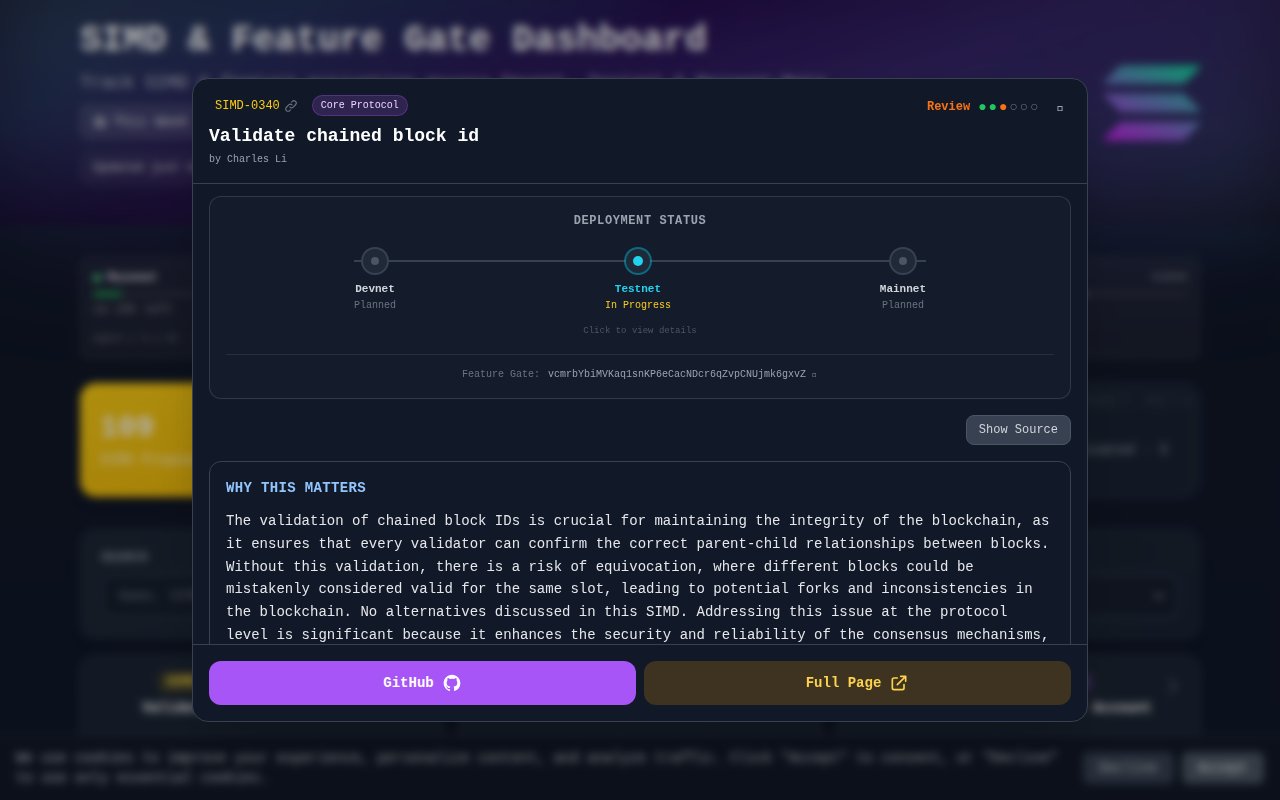Click the SIMD-0340 identifier text
This screenshot has width=1280, height=800.
[x=247, y=106]
